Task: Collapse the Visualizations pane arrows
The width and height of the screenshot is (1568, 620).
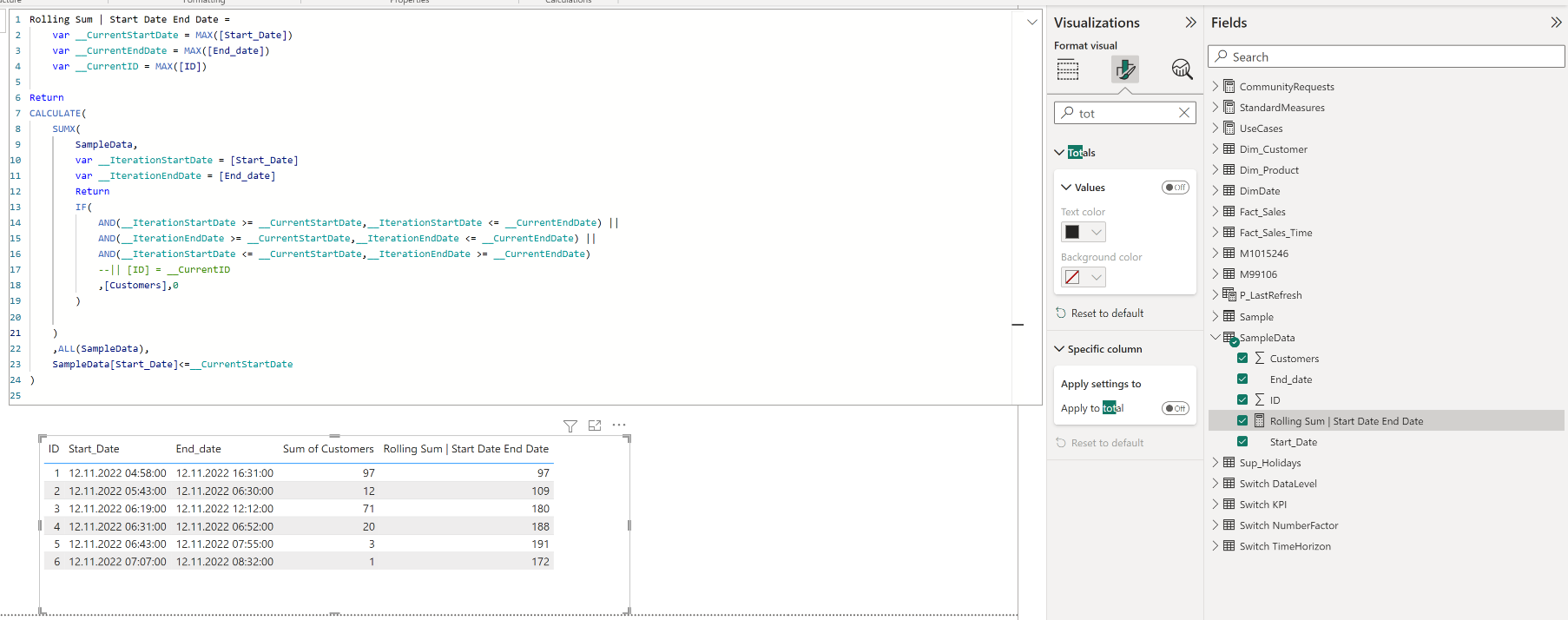Action: click(x=1190, y=23)
